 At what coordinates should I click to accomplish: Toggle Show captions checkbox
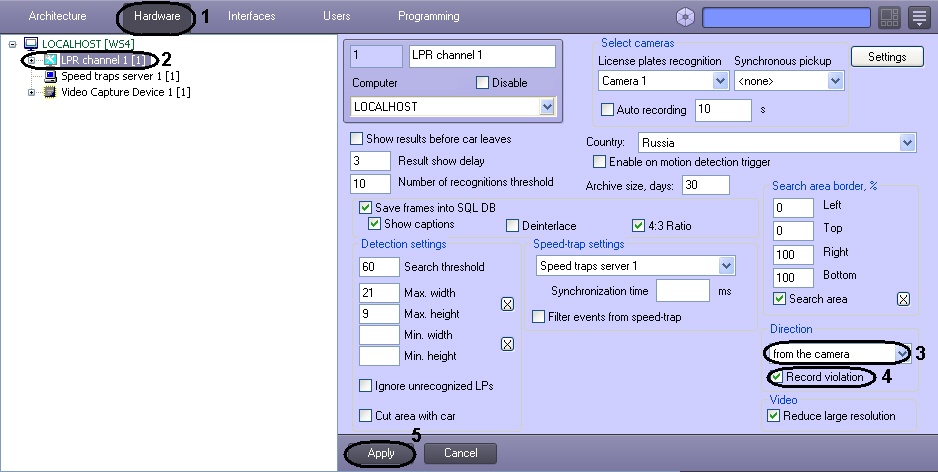click(x=374, y=224)
